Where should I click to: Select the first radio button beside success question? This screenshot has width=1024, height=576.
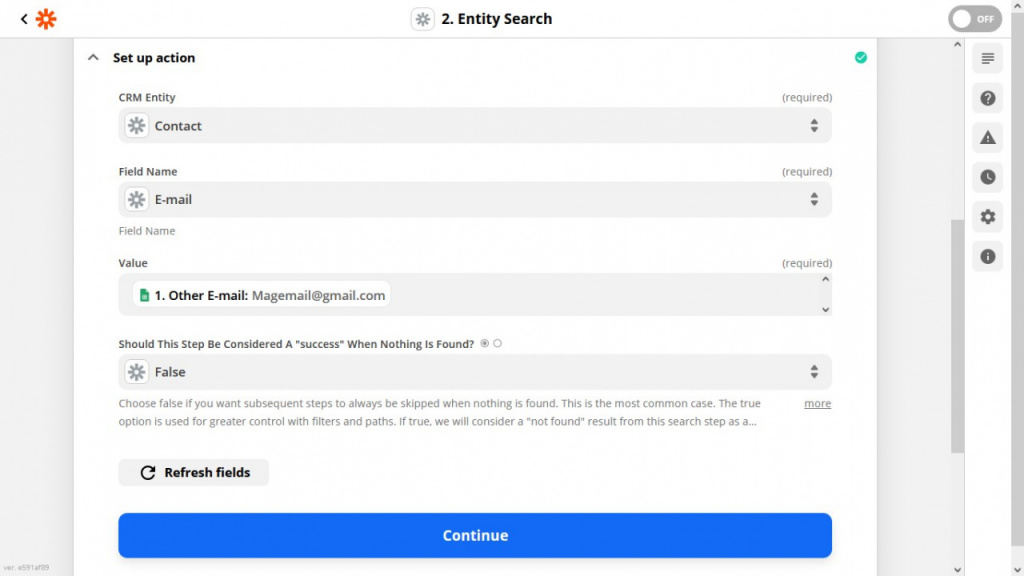click(x=485, y=344)
